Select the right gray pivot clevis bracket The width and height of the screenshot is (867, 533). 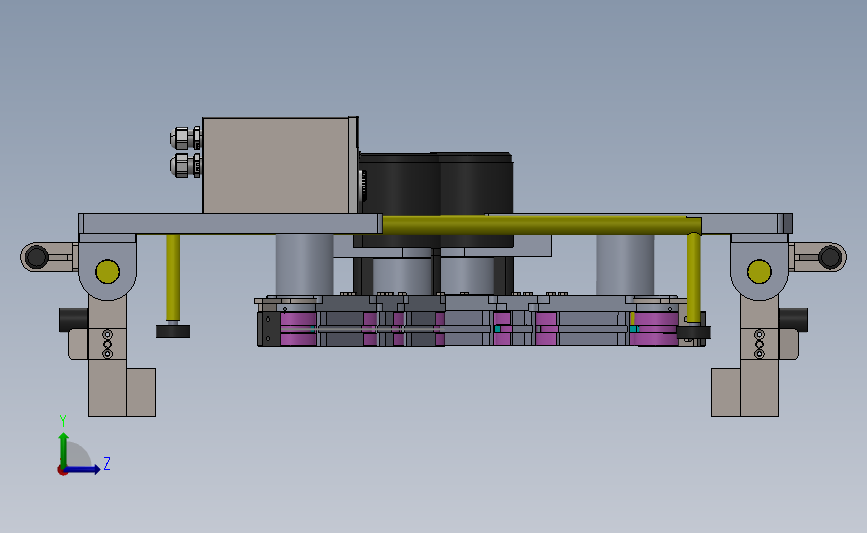759,267
